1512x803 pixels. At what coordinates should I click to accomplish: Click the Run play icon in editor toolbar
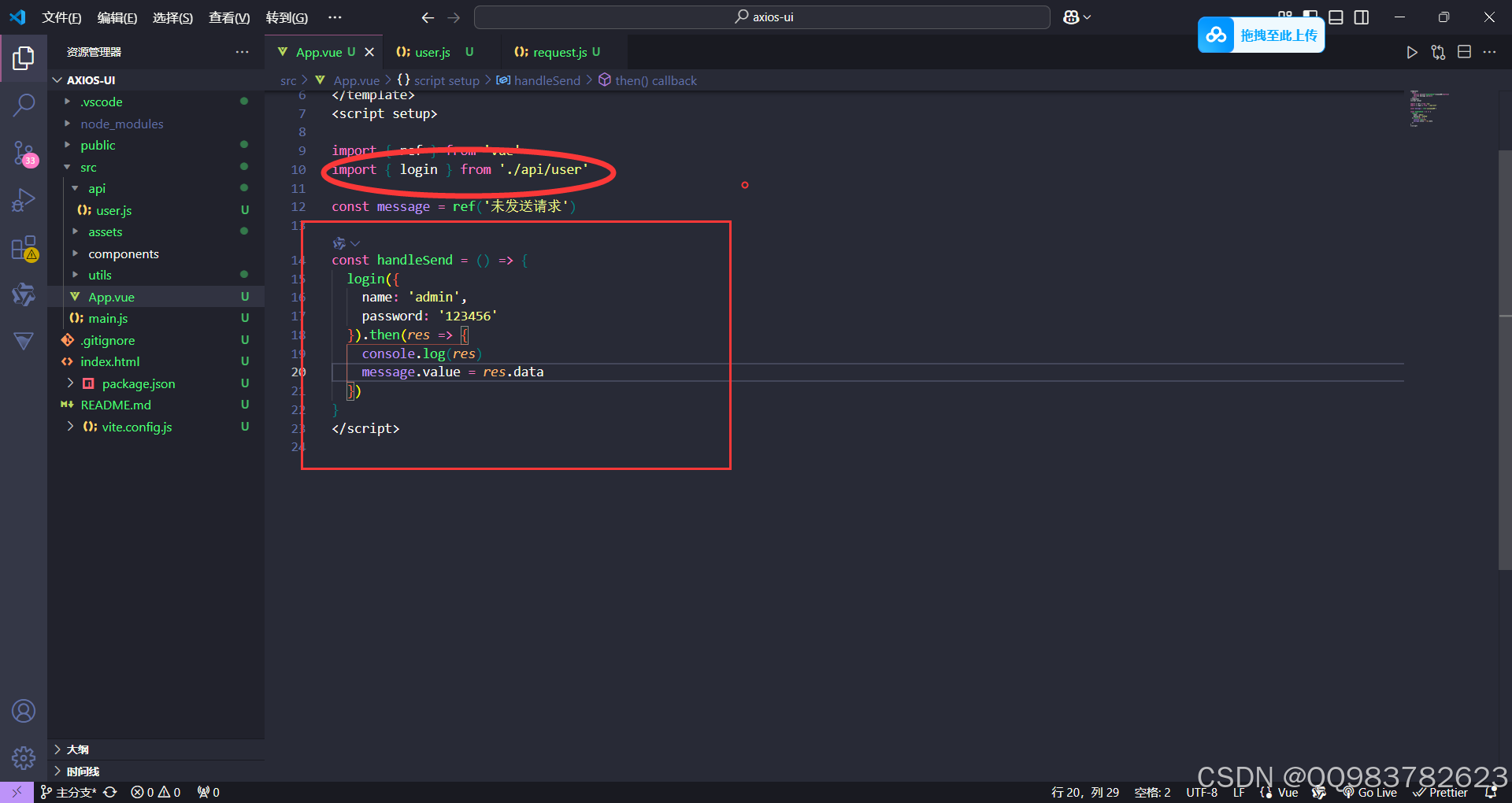[x=1412, y=52]
